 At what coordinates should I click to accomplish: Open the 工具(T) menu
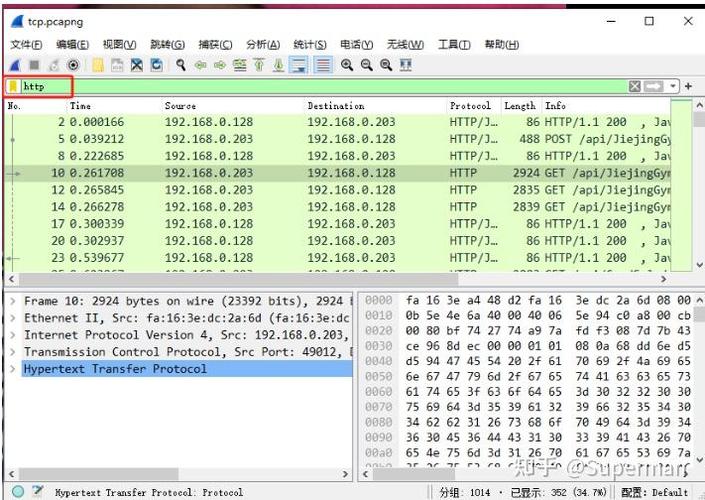click(454, 45)
